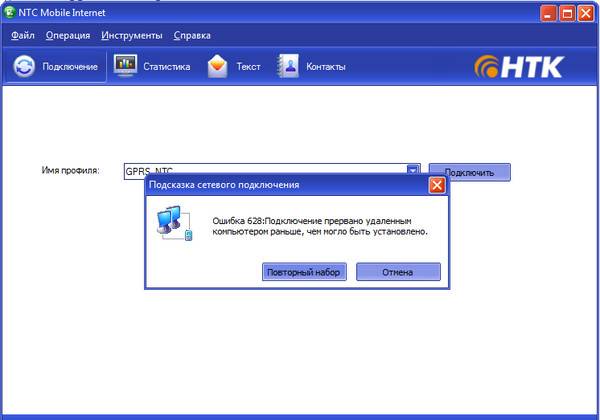
Task: Click the Статистика monitor icon
Action: pos(125,65)
